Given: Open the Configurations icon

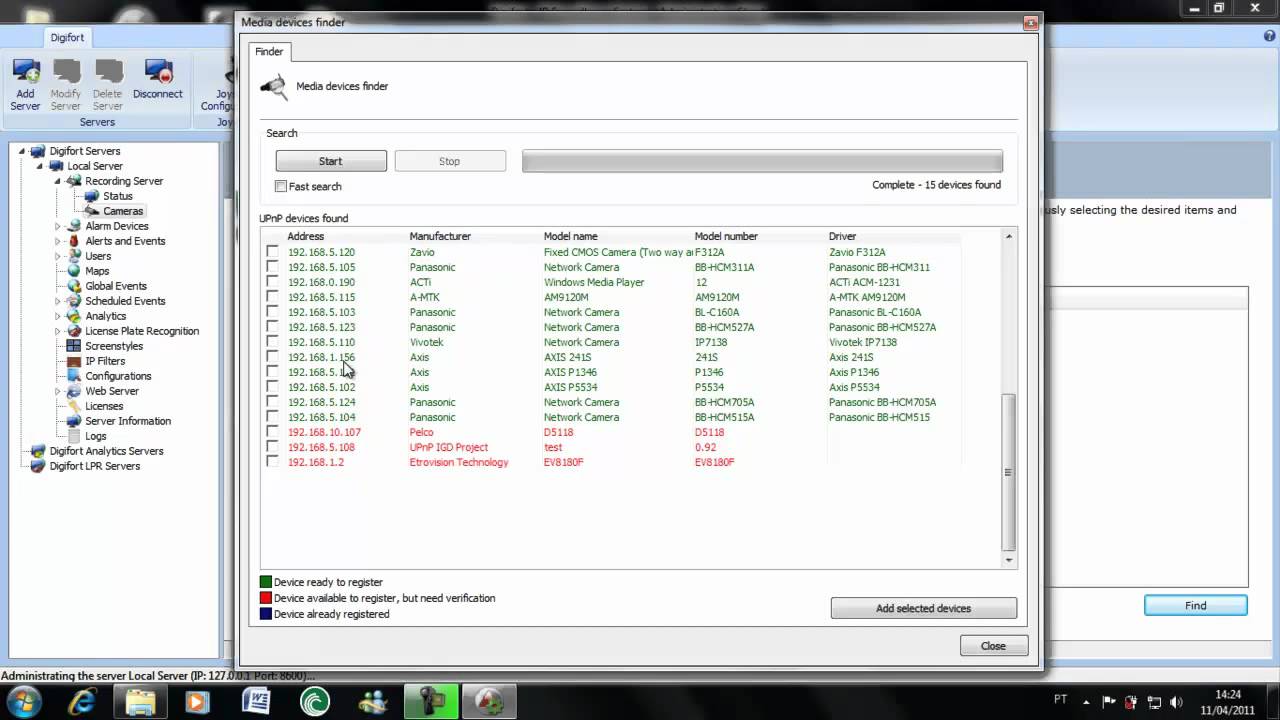Looking at the screenshot, I should click(74, 376).
